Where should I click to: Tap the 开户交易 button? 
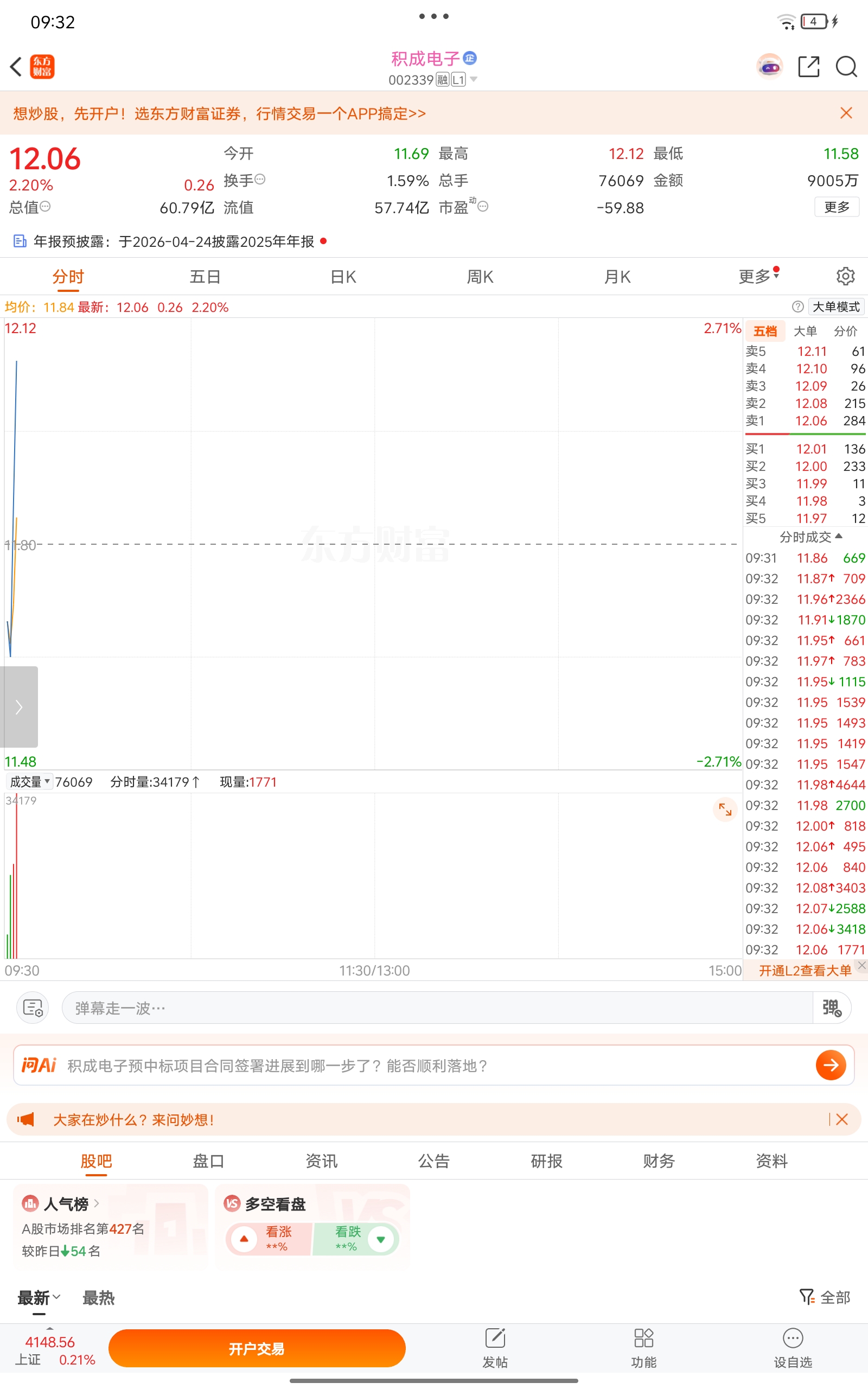[x=257, y=1348]
